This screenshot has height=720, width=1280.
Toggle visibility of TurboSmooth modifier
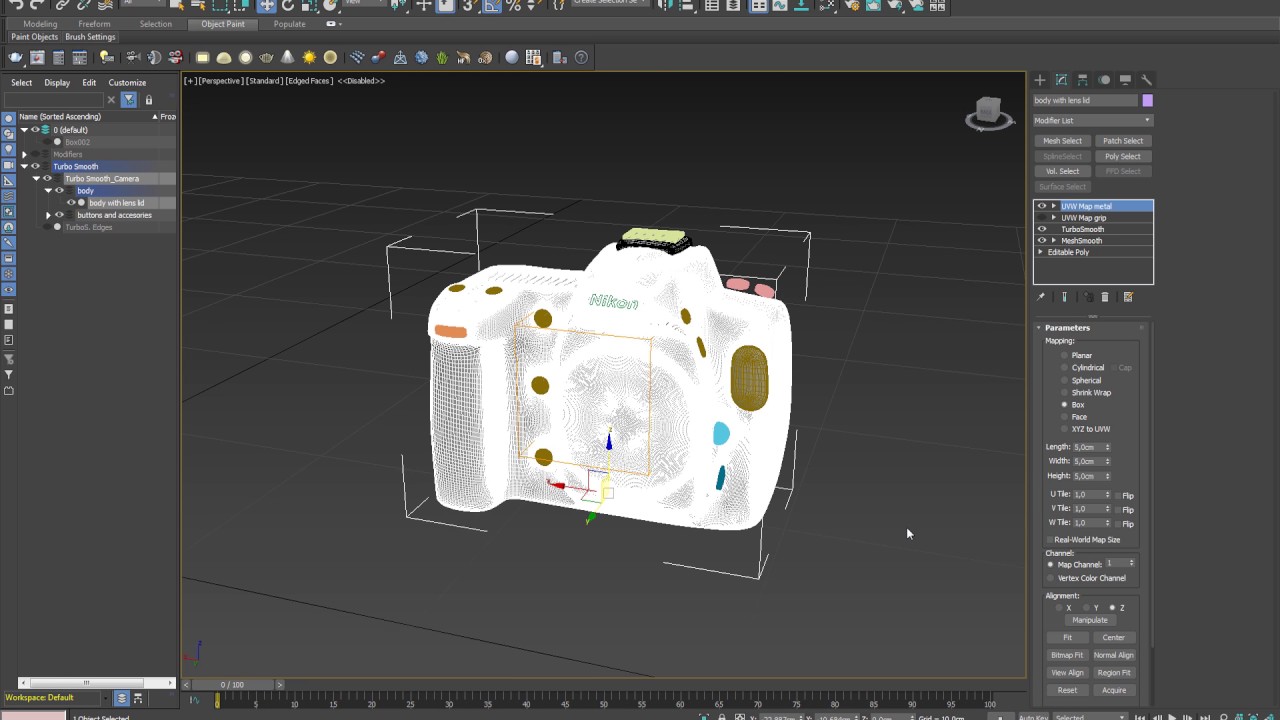1042,229
